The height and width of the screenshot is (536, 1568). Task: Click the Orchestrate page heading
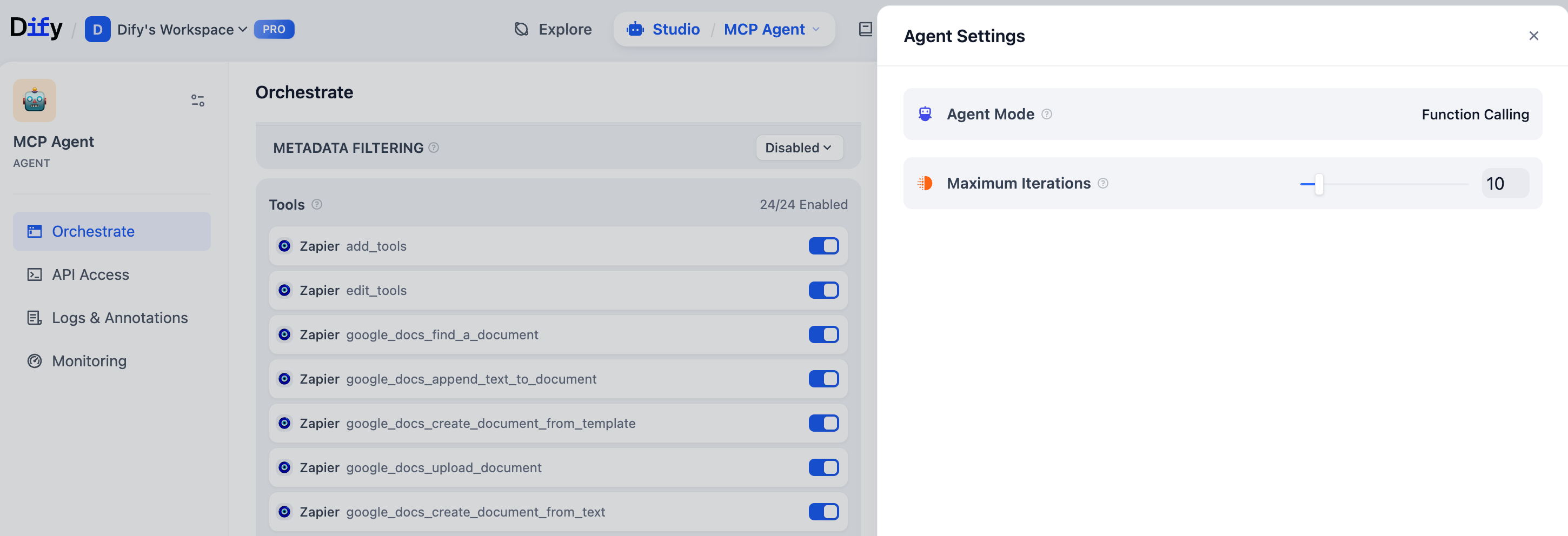304,92
